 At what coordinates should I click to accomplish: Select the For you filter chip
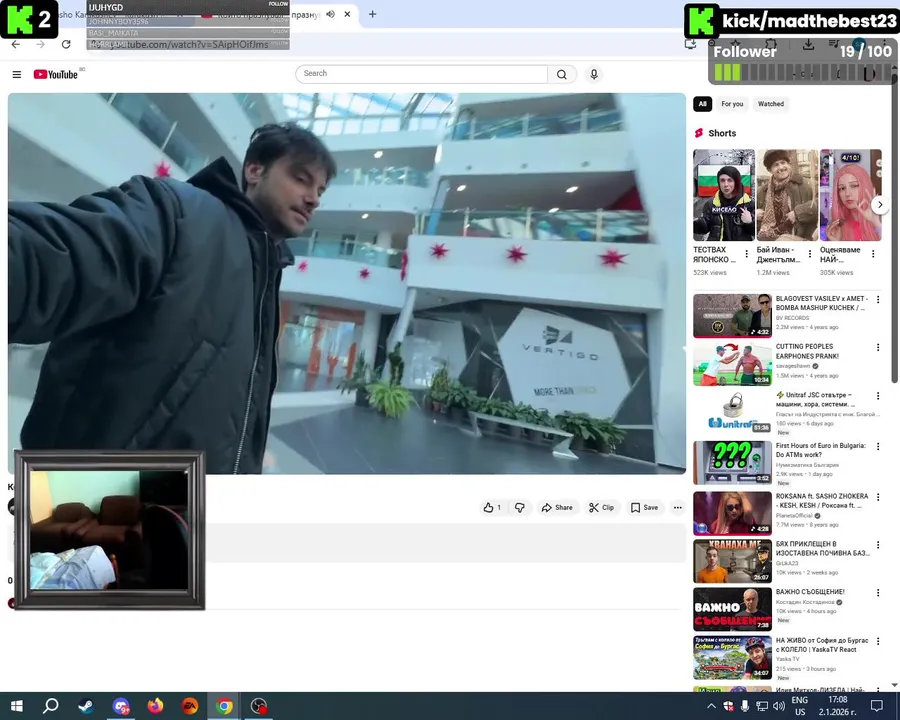click(x=732, y=104)
